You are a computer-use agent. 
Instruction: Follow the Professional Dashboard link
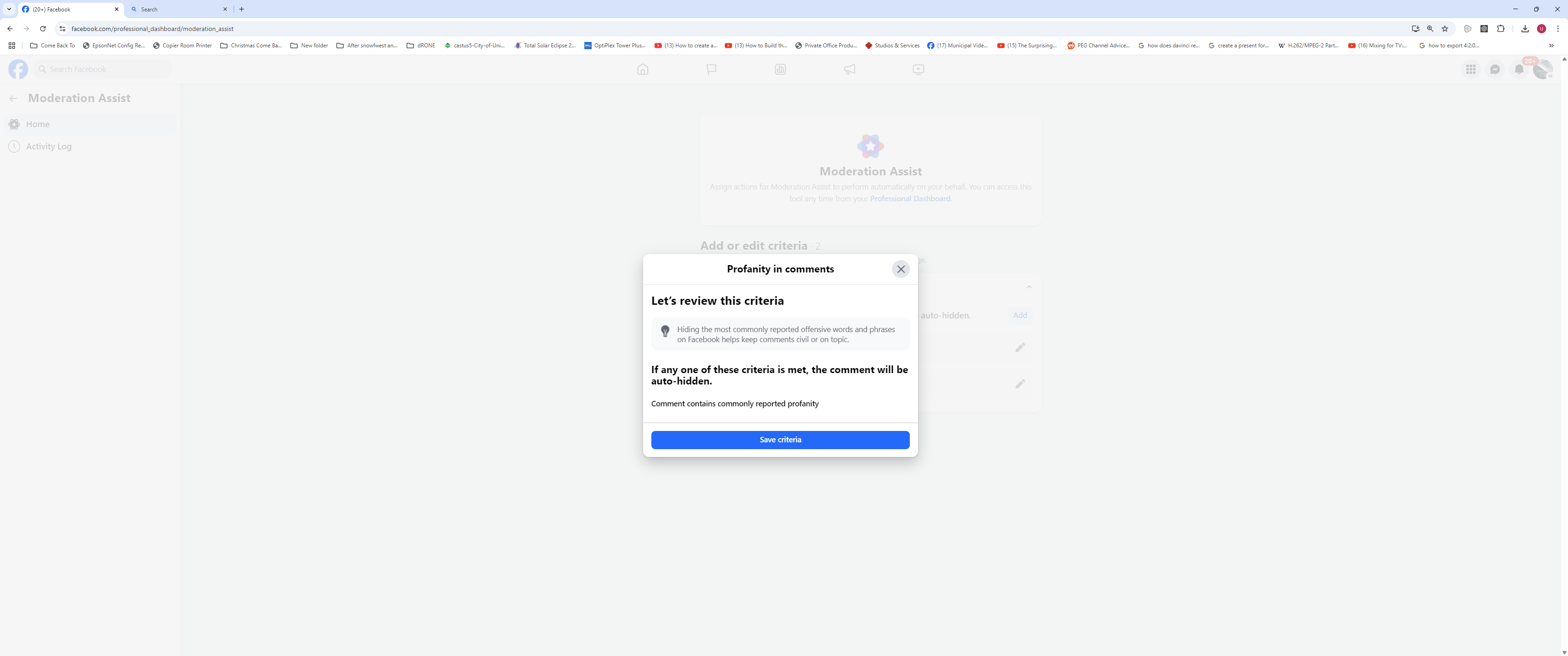pyautogui.click(x=910, y=198)
